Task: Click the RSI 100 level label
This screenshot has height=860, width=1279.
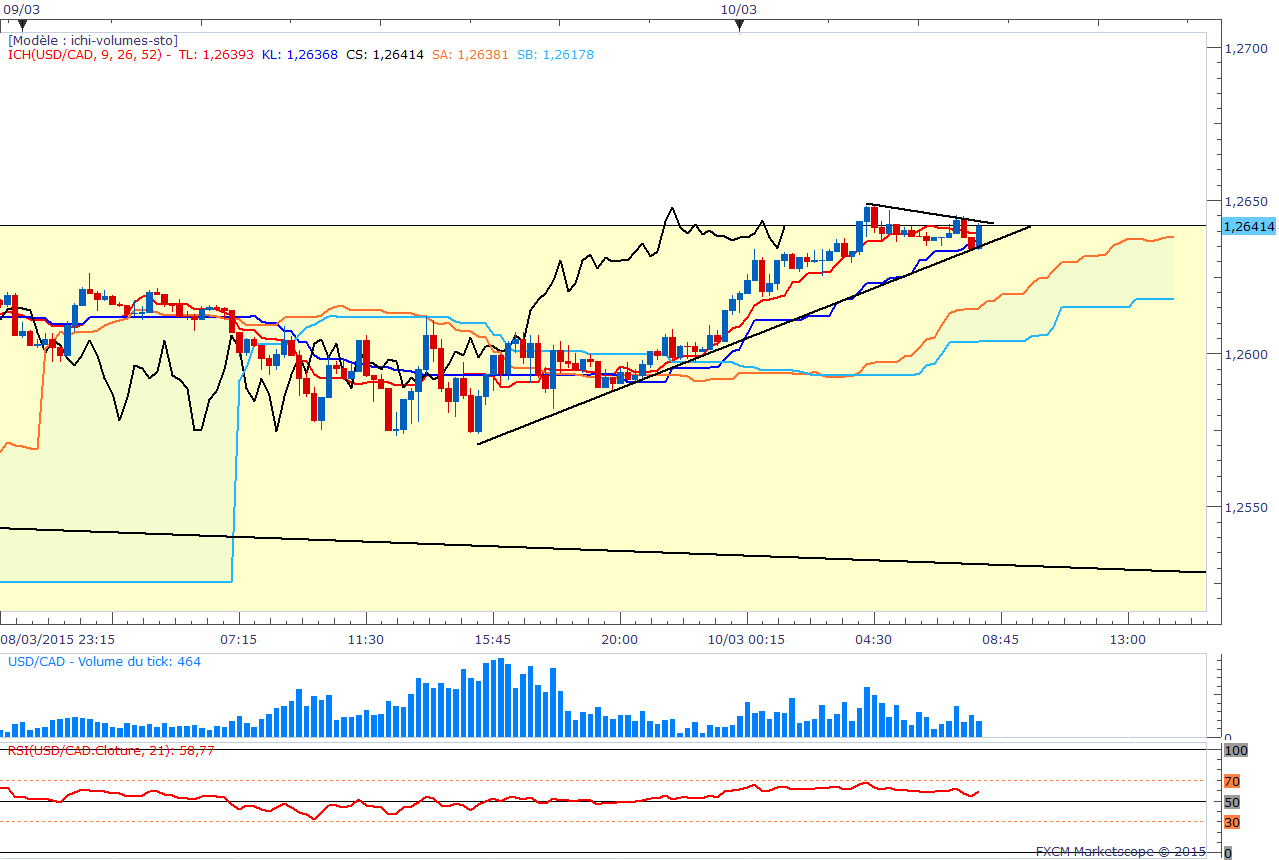Action: coord(1235,750)
